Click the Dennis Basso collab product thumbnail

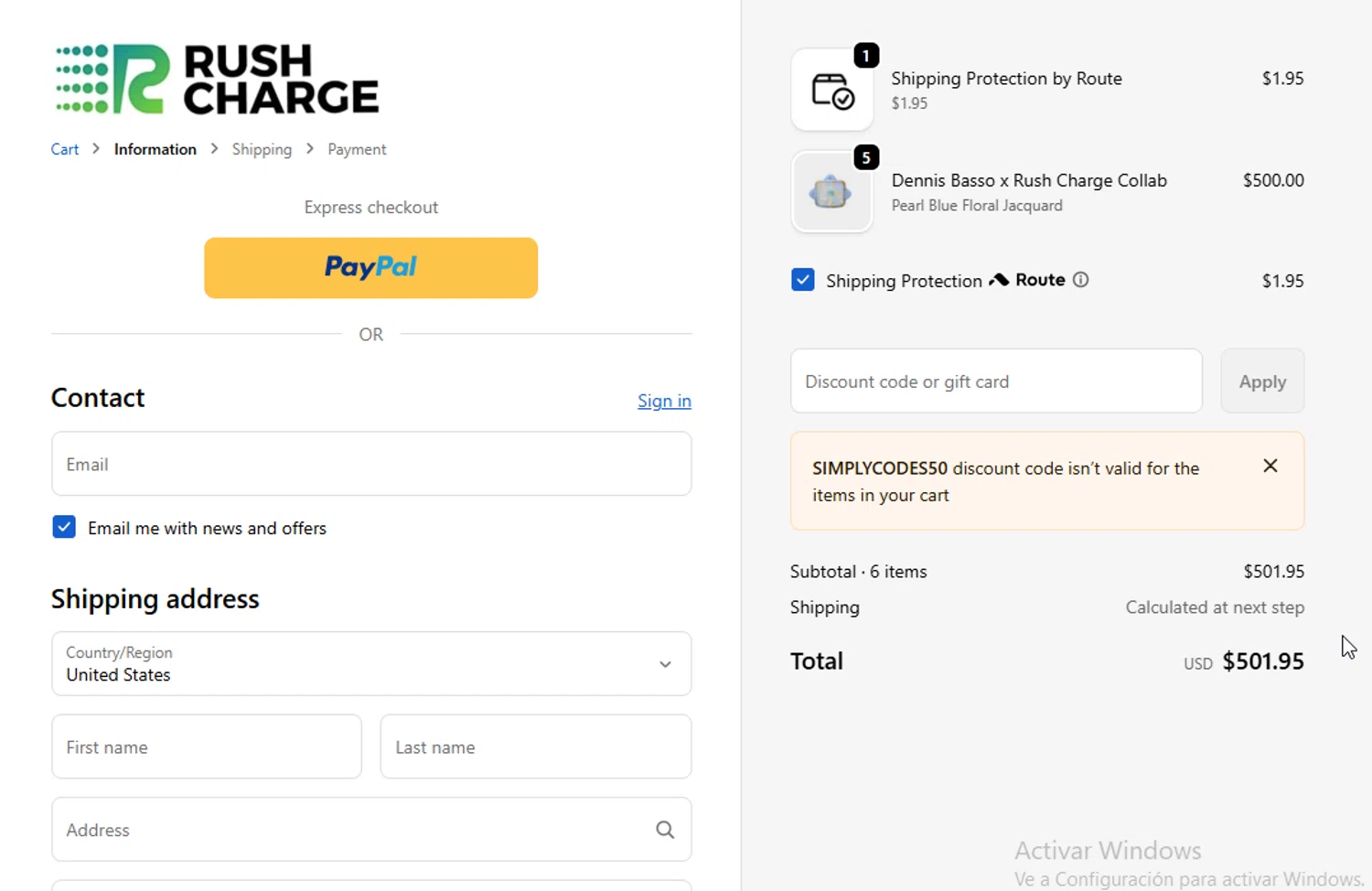(831, 192)
